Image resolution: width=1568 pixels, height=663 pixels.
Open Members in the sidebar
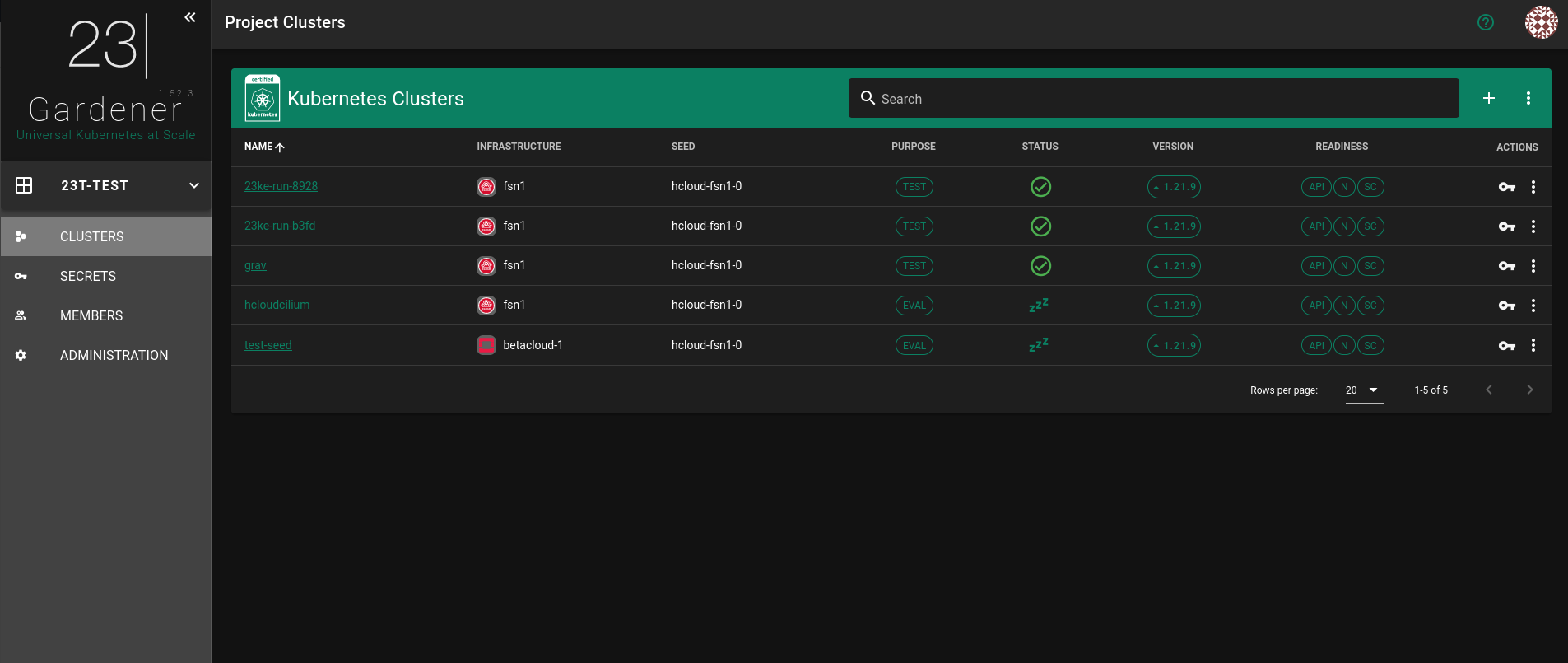(106, 315)
